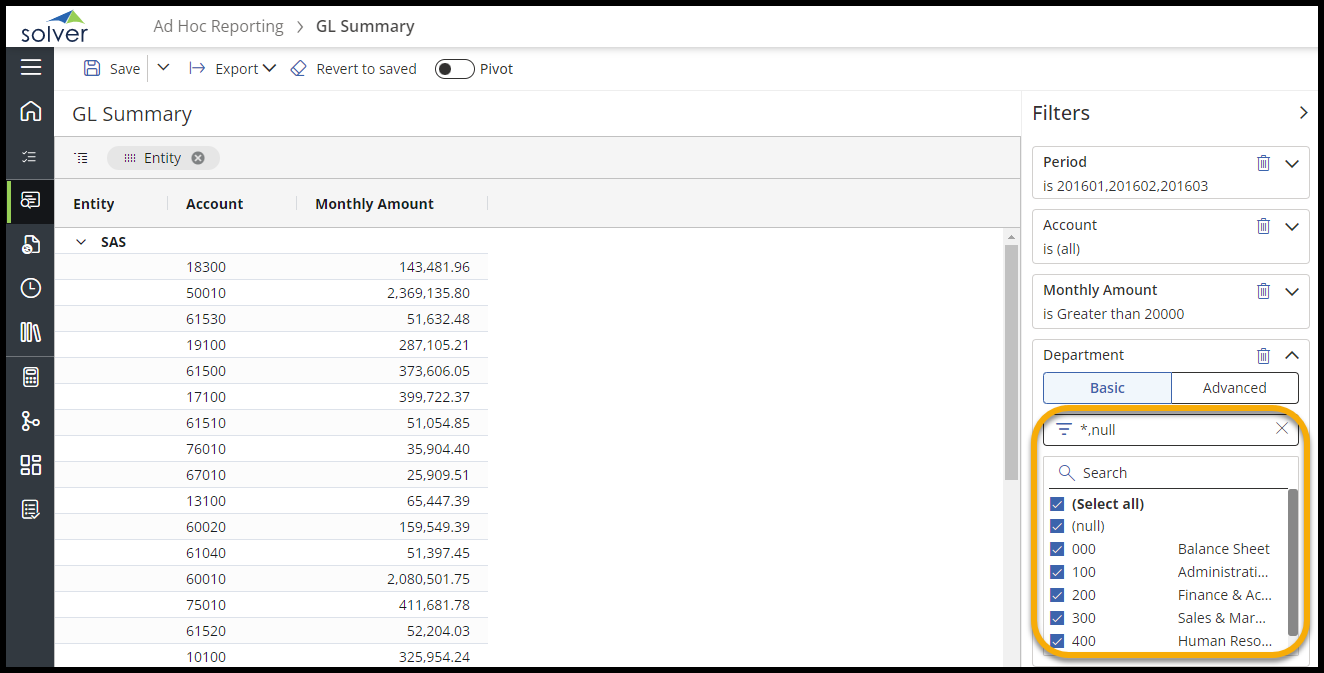Select the Basic filter tab

point(1107,388)
